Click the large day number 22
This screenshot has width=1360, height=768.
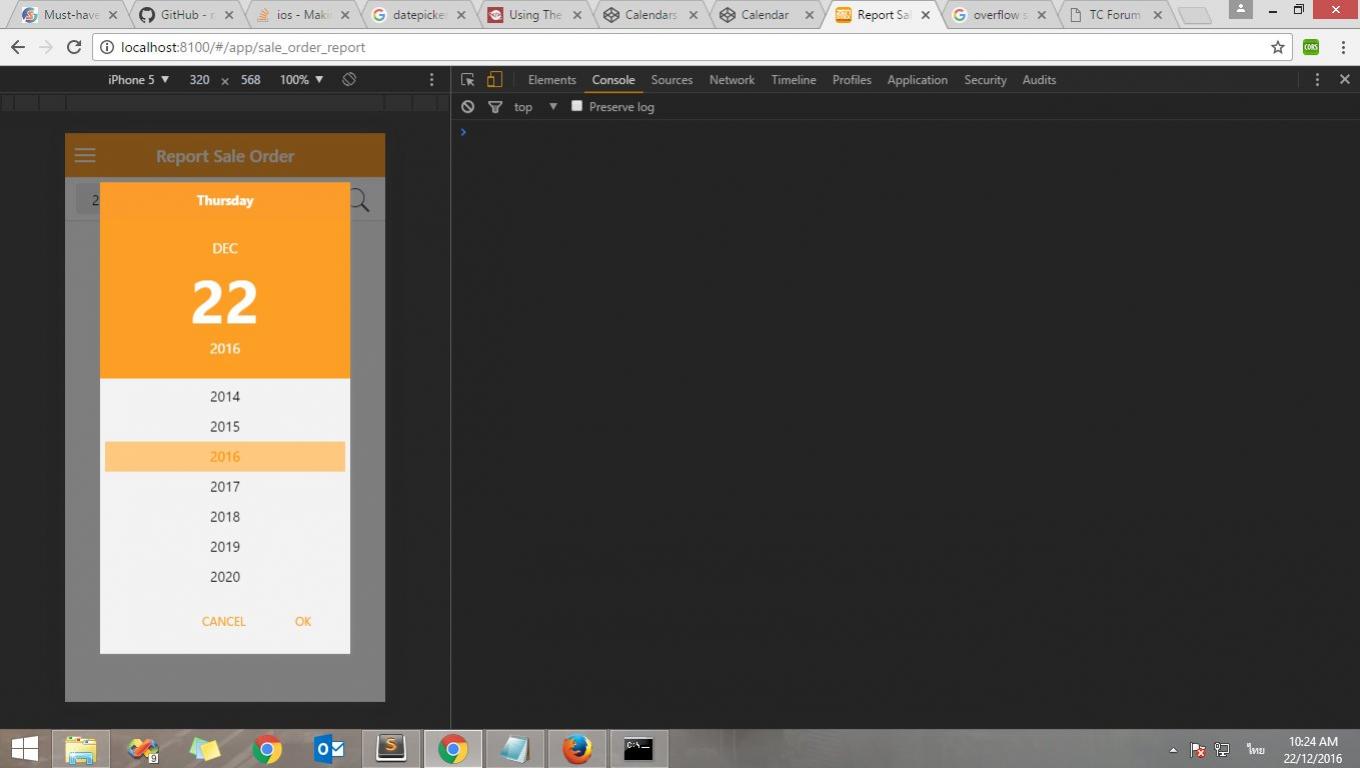225,302
